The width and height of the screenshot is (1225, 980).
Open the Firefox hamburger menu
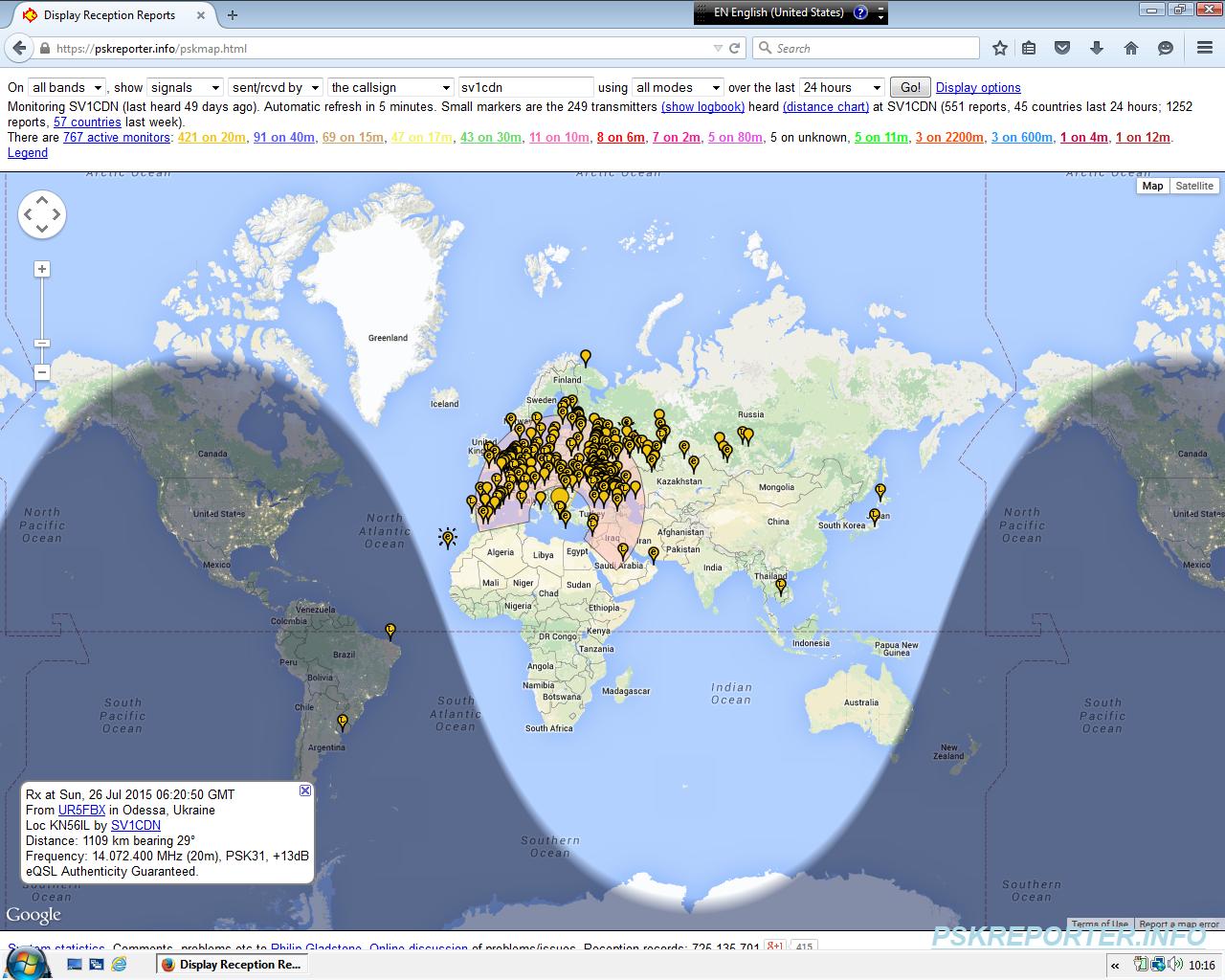click(1205, 48)
